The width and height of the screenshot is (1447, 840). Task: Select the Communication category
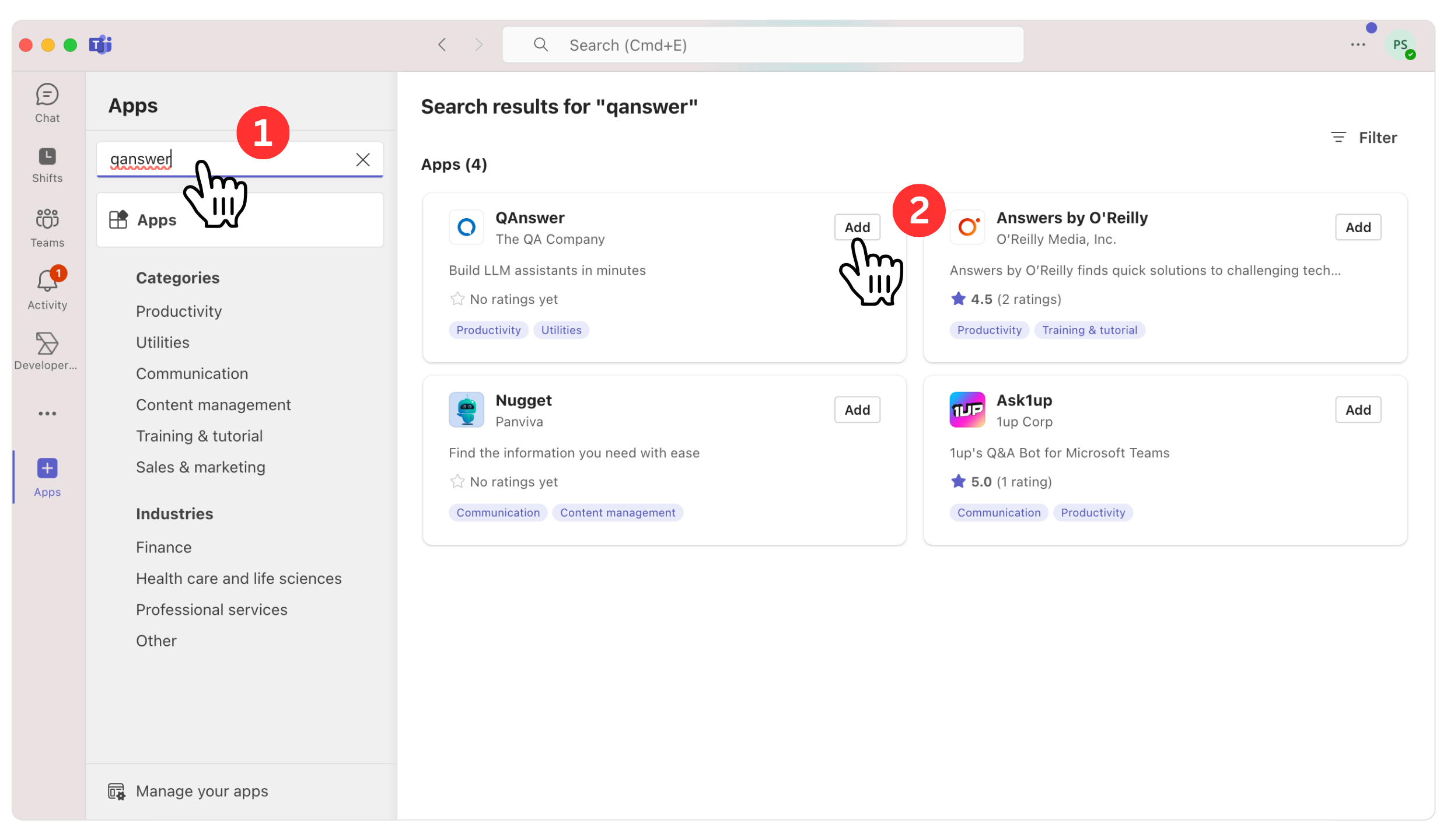point(192,374)
